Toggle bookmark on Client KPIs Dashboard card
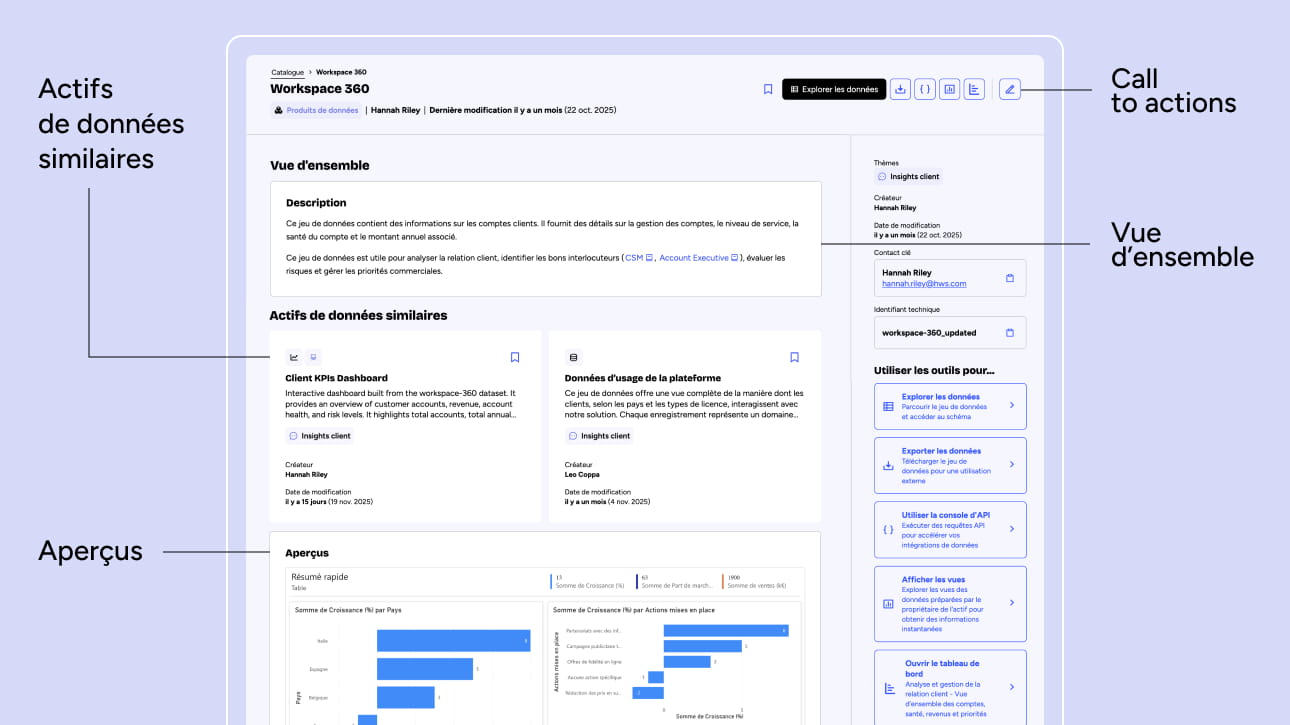Image resolution: width=1290 pixels, height=725 pixels. pos(515,357)
